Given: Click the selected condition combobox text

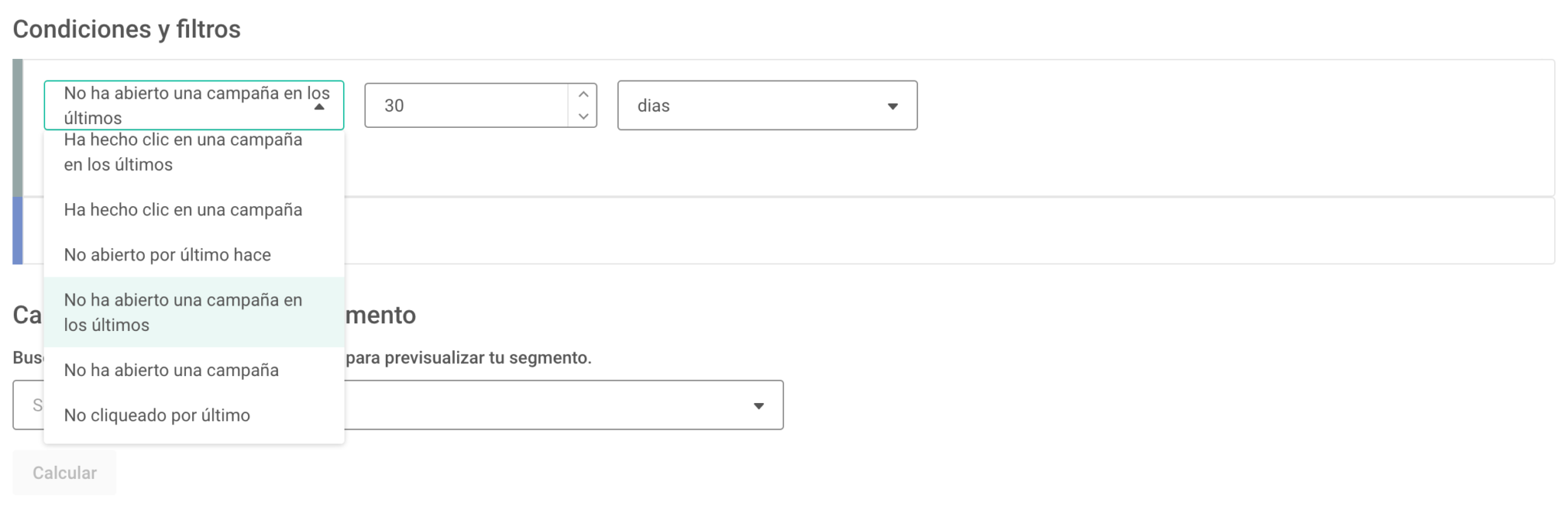Looking at the screenshot, I should click(x=184, y=105).
